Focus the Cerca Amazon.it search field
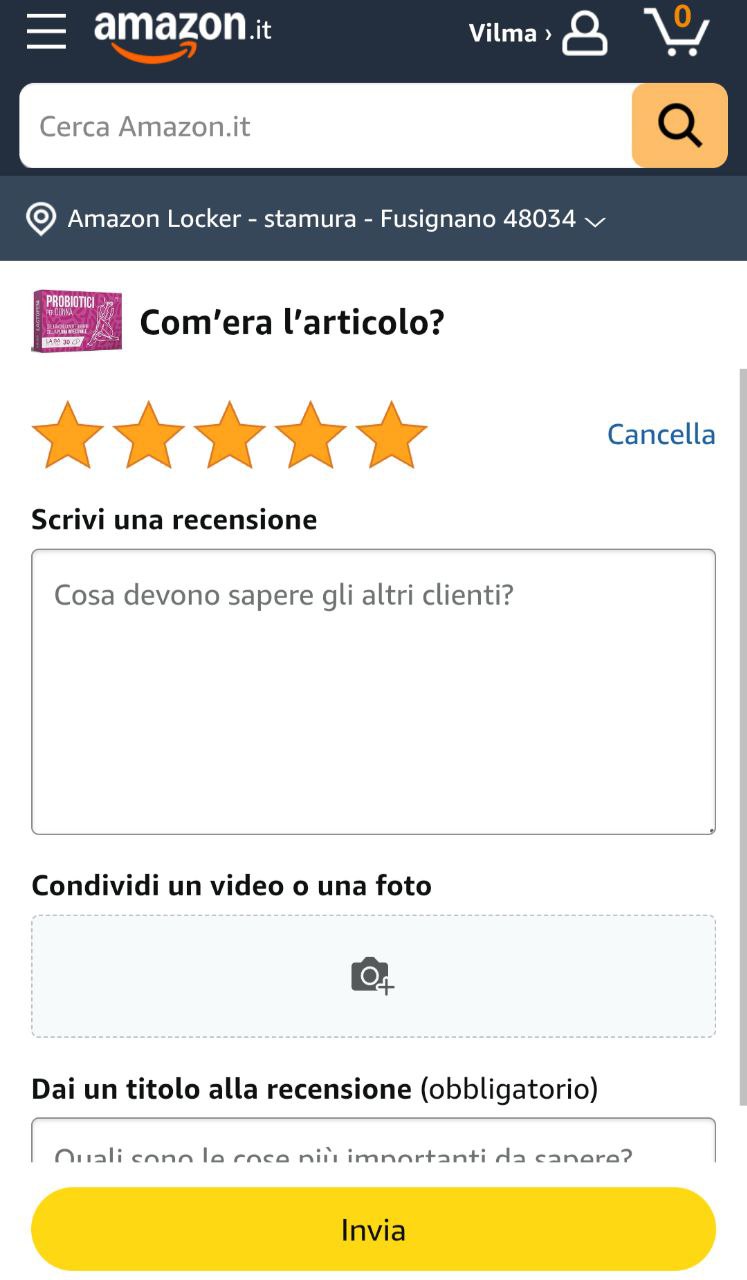Viewport: 747px width, 1280px height. (326, 126)
